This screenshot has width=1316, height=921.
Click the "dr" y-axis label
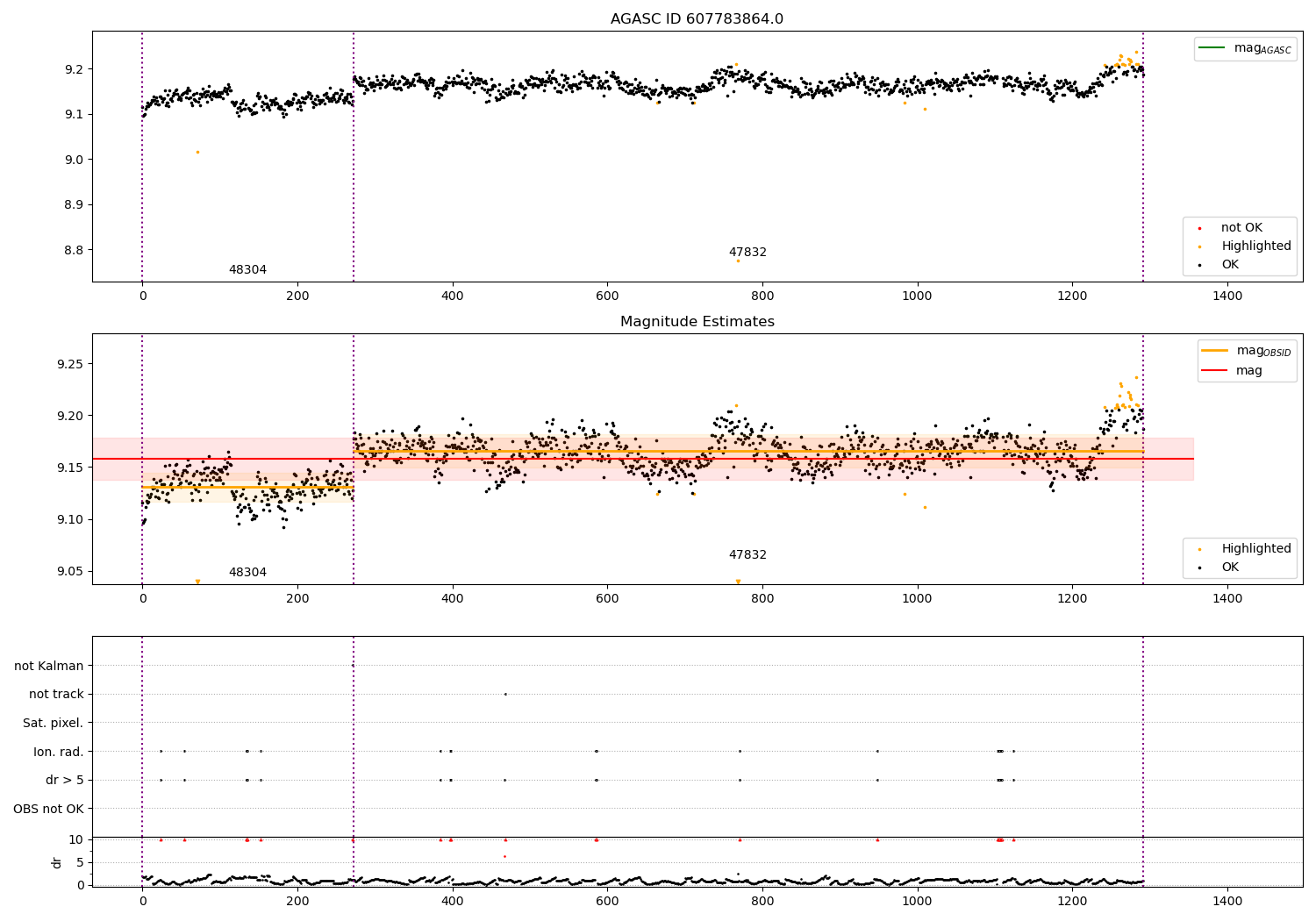57,862
